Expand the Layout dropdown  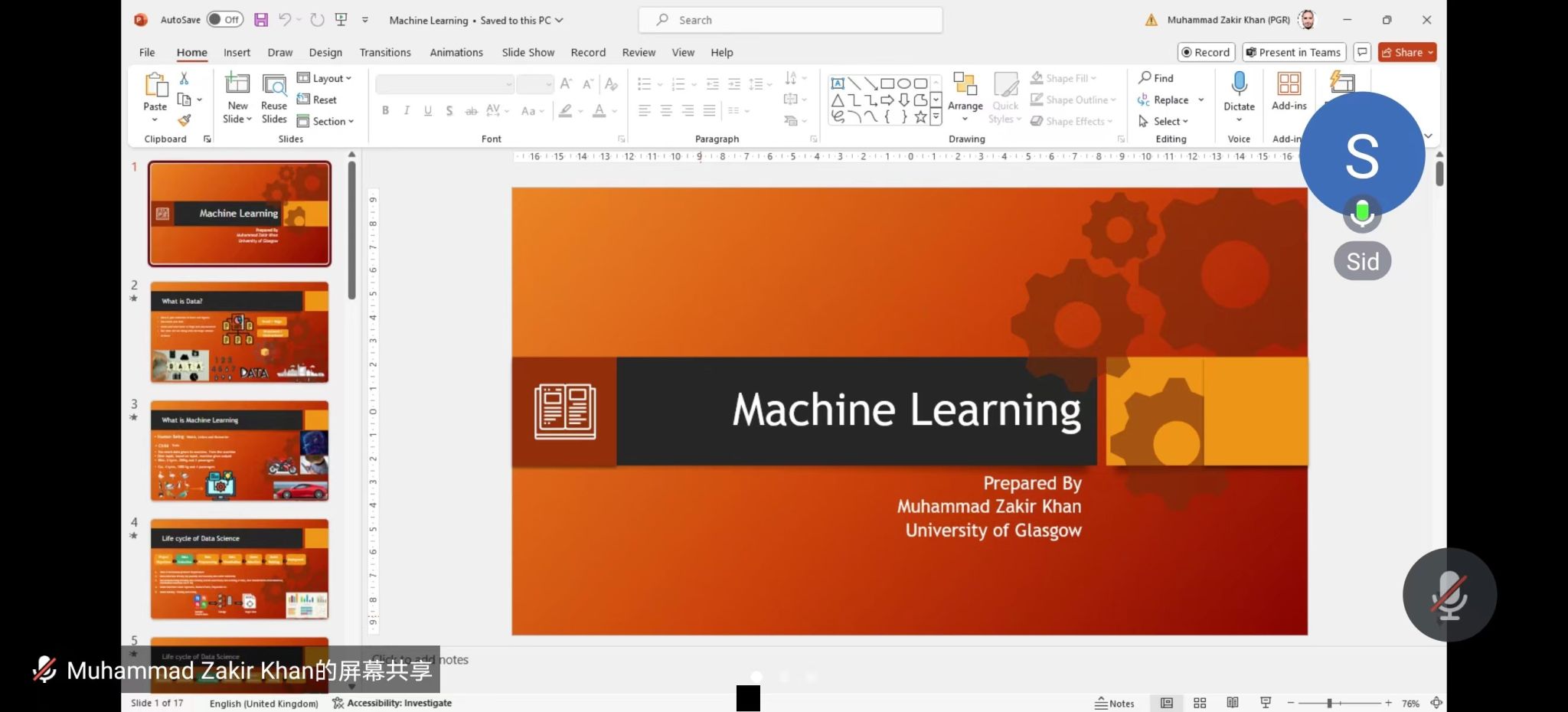(x=325, y=78)
